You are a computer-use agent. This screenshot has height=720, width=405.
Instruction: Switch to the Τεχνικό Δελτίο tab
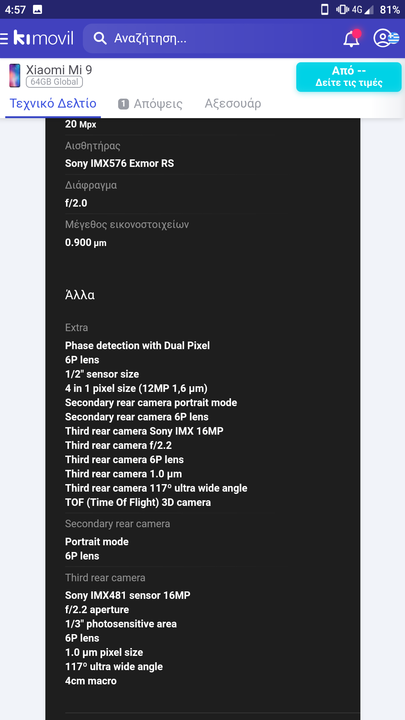pos(53,104)
